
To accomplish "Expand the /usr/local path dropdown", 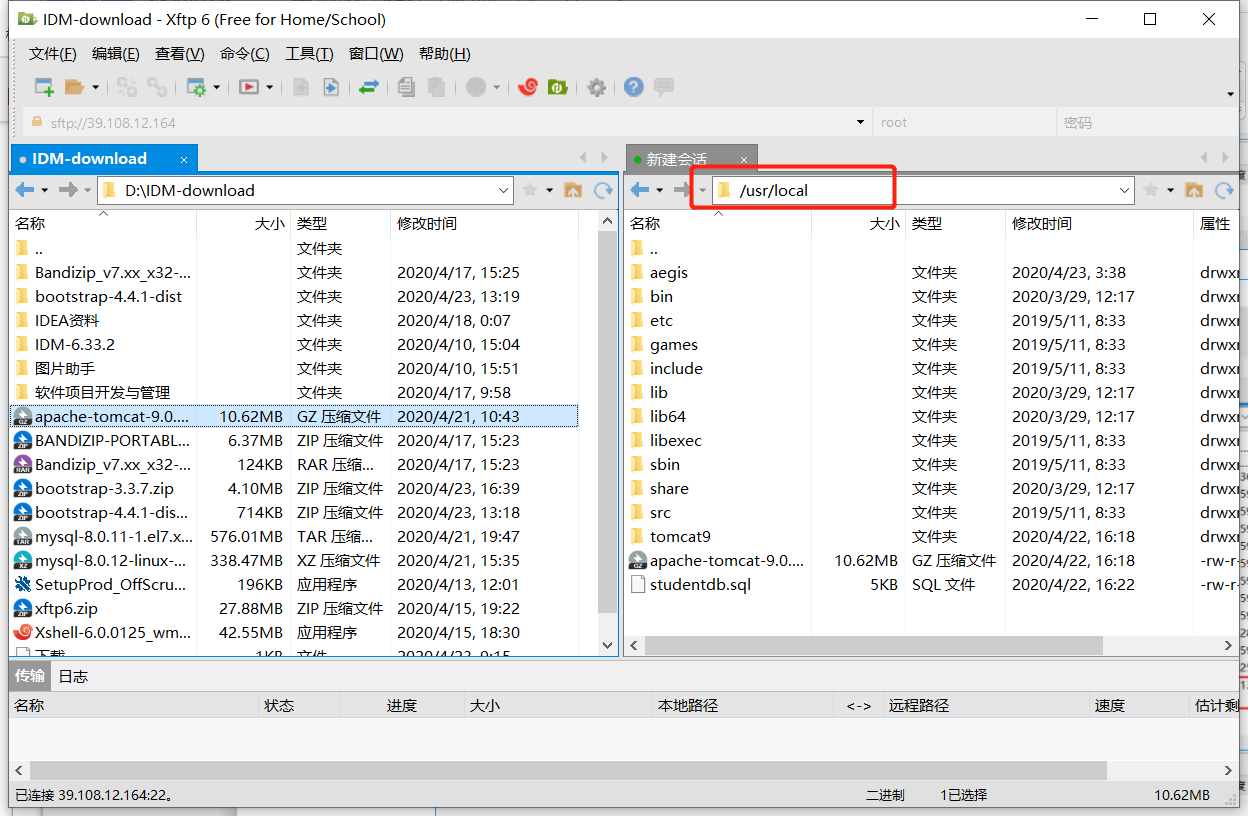I will (1125, 190).
